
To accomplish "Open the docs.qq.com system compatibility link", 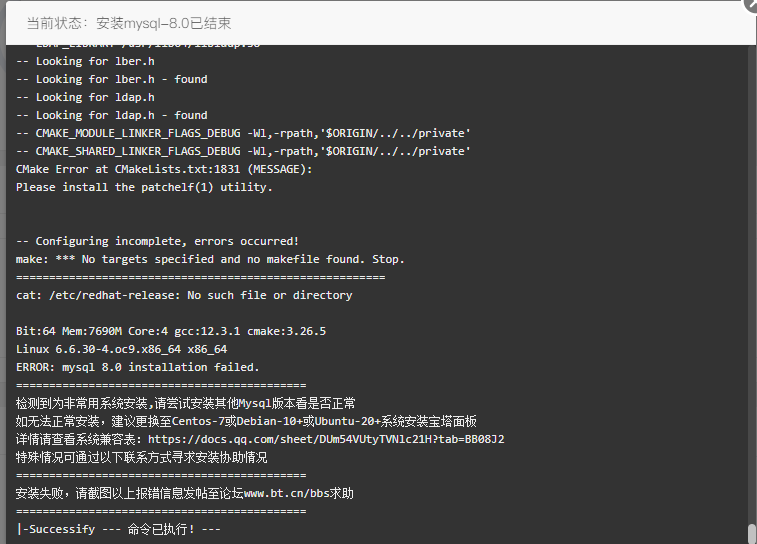I will [x=326, y=439].
